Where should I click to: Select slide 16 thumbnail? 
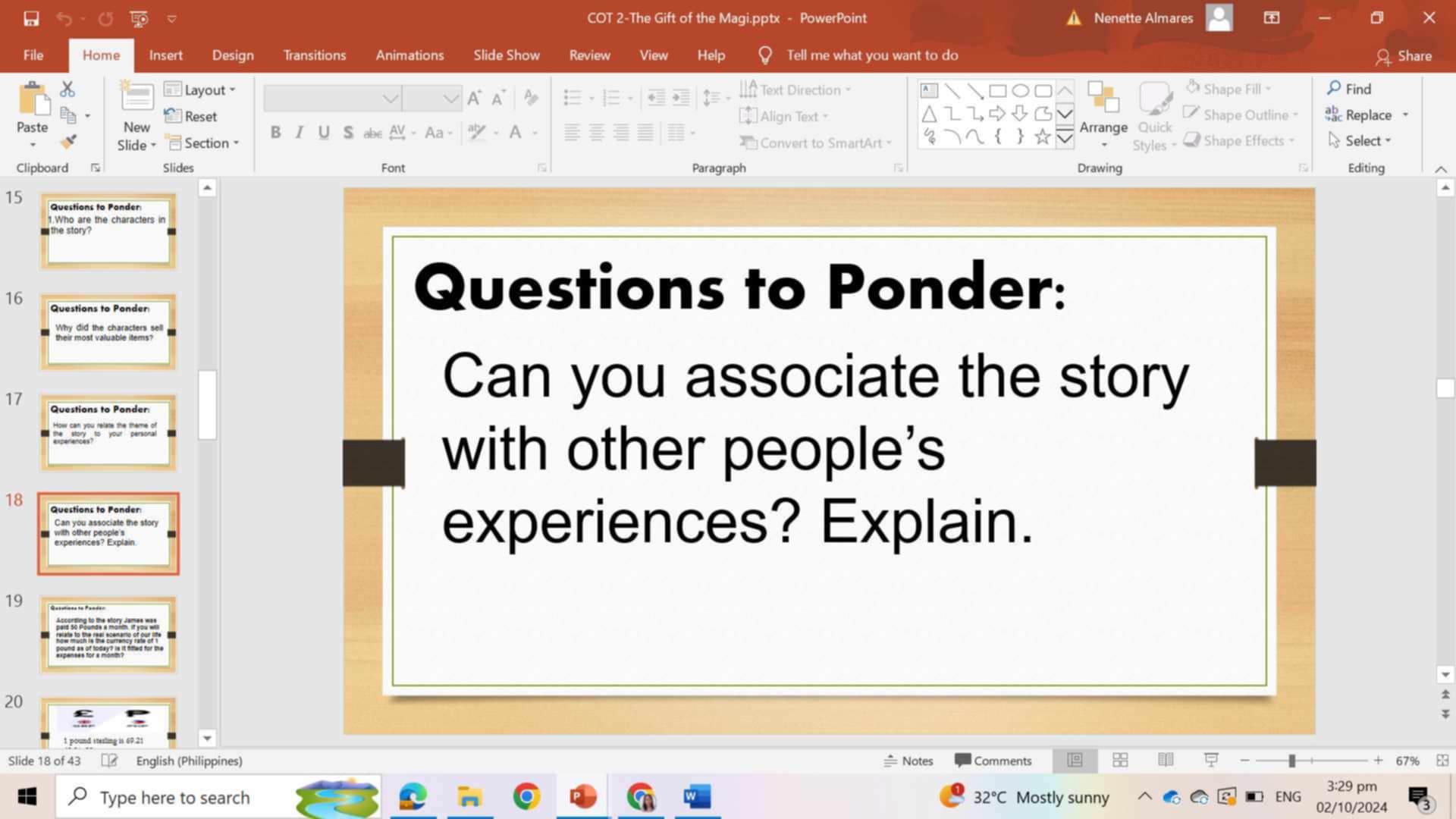(x=108, y=332)
